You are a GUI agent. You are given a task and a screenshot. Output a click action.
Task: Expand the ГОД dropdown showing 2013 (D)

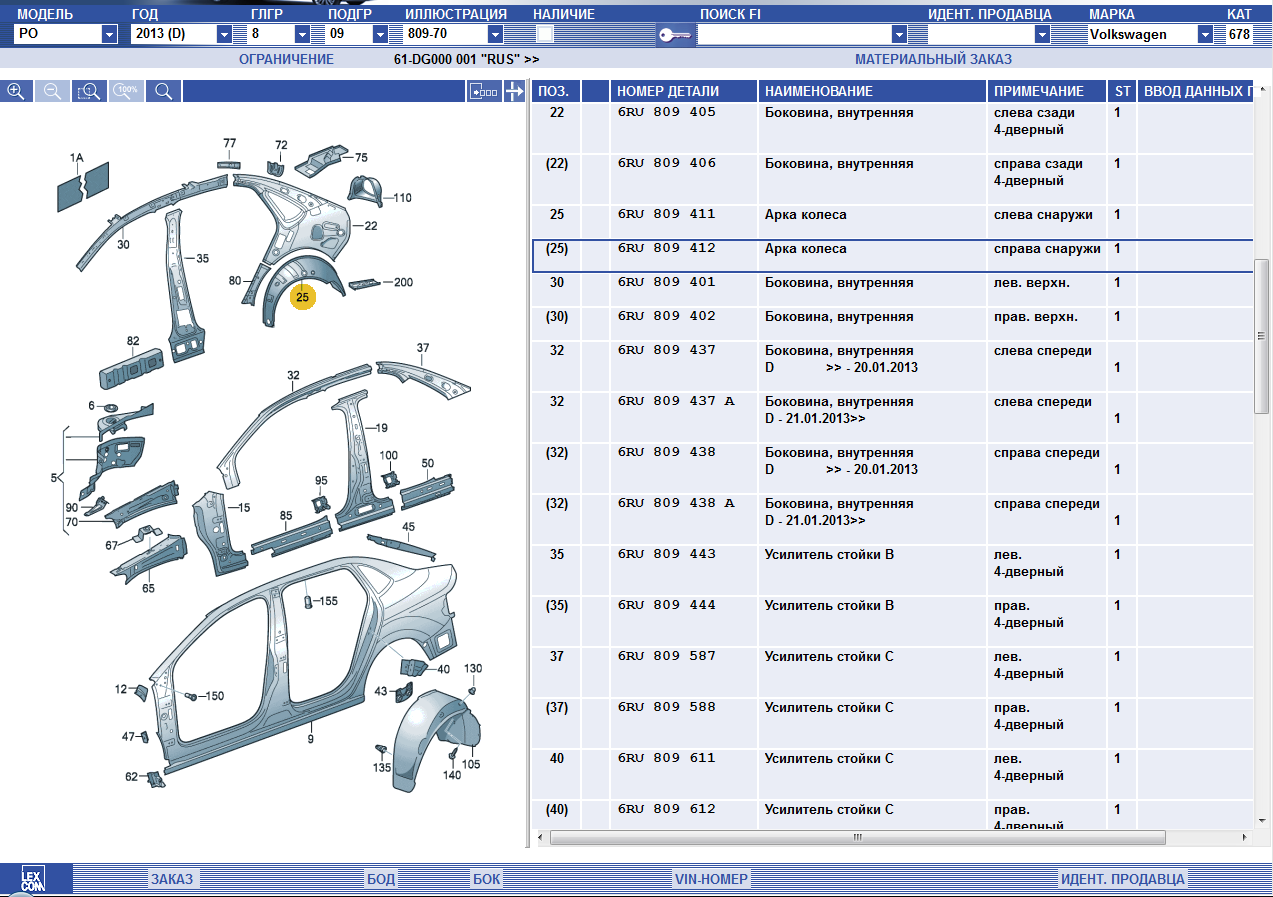tap(224, 34)
